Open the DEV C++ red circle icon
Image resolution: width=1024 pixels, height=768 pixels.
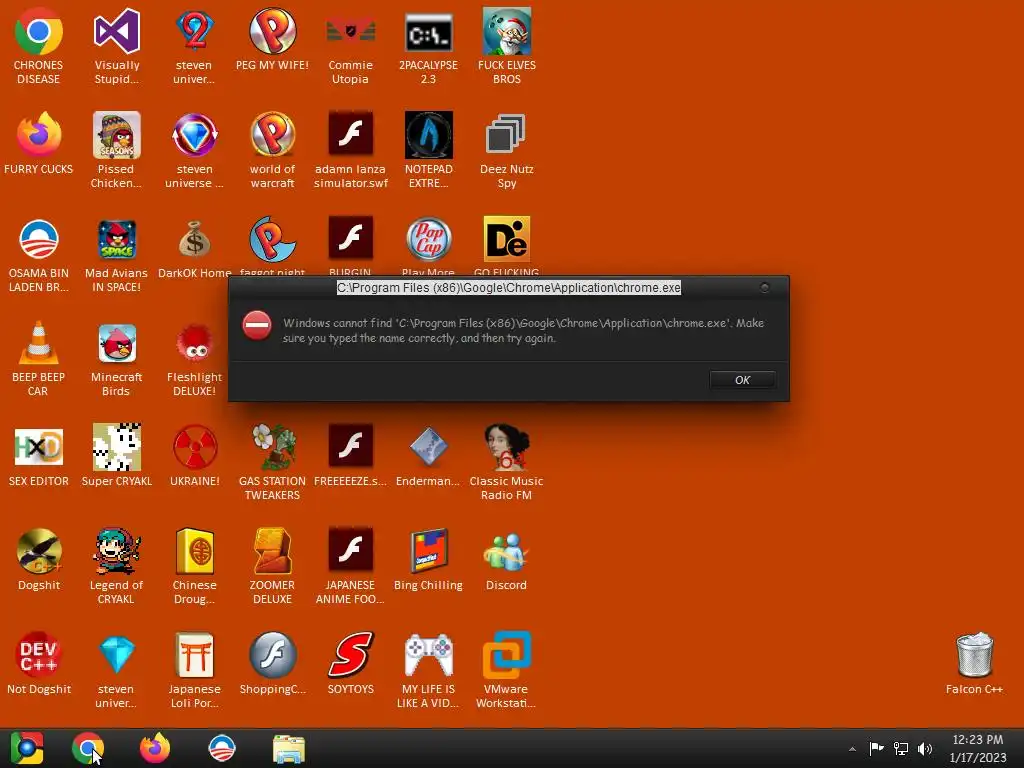pos(39,663)
